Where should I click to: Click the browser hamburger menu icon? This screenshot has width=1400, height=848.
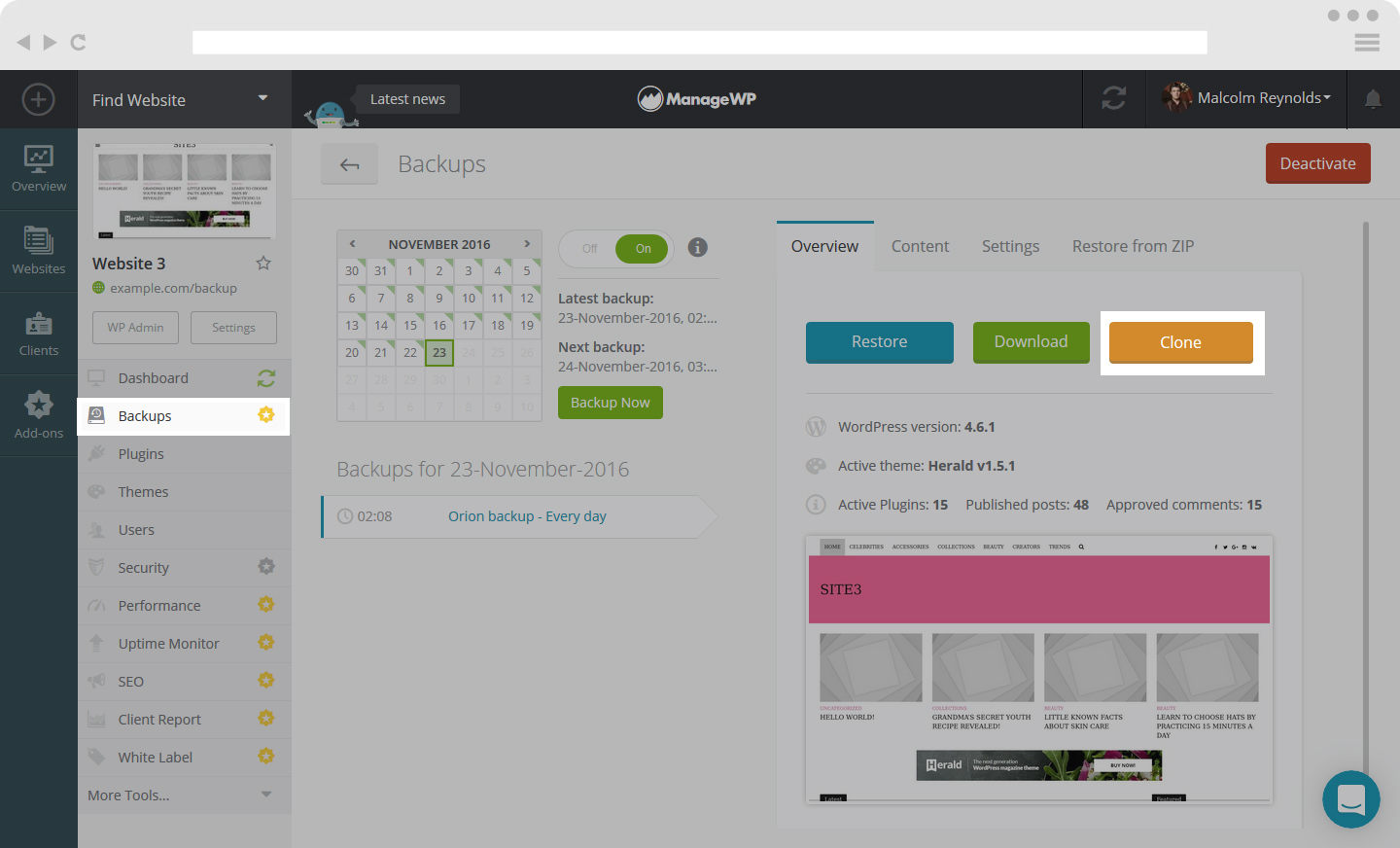1367,42
